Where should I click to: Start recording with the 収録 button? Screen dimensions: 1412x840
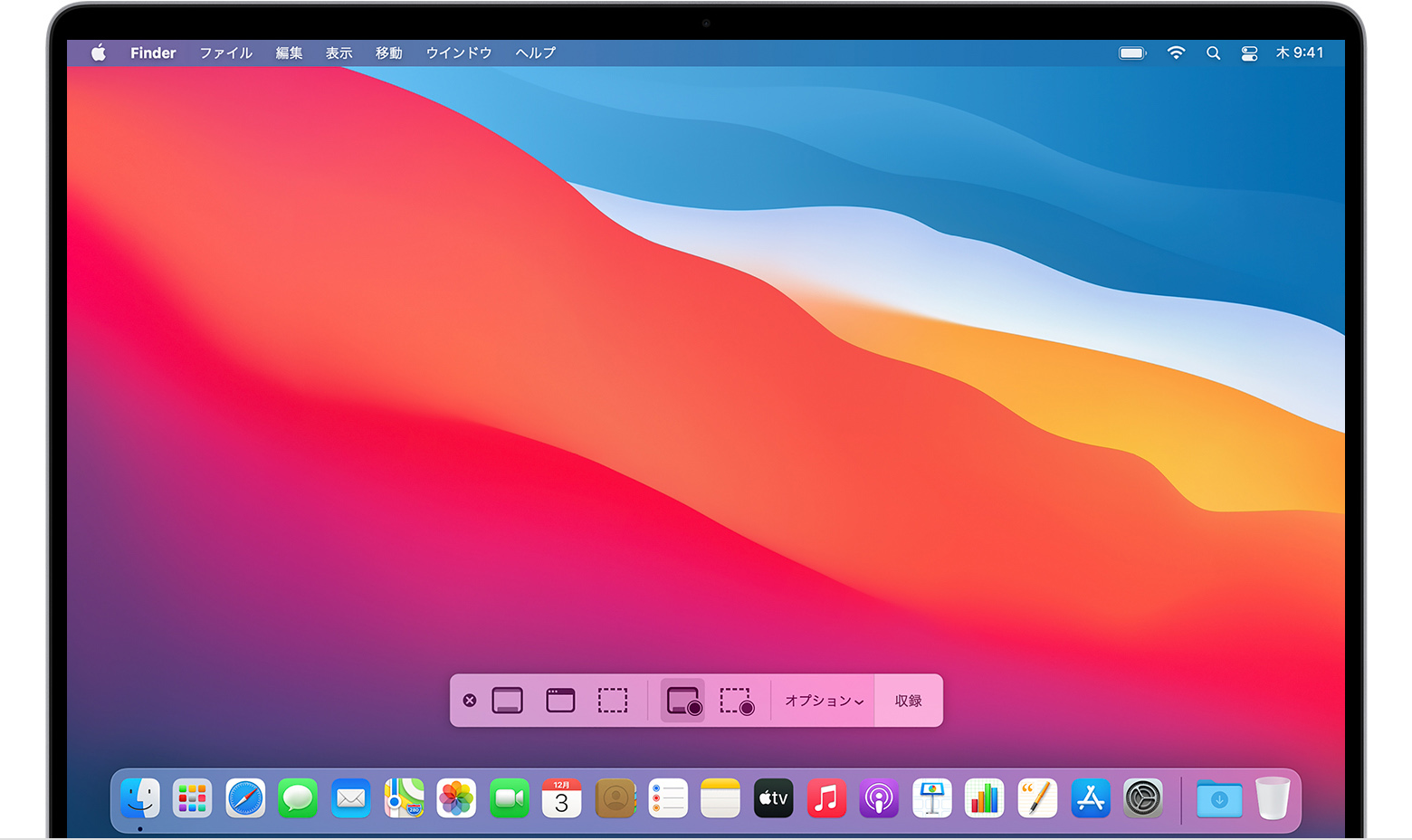[x=908, y=700]
